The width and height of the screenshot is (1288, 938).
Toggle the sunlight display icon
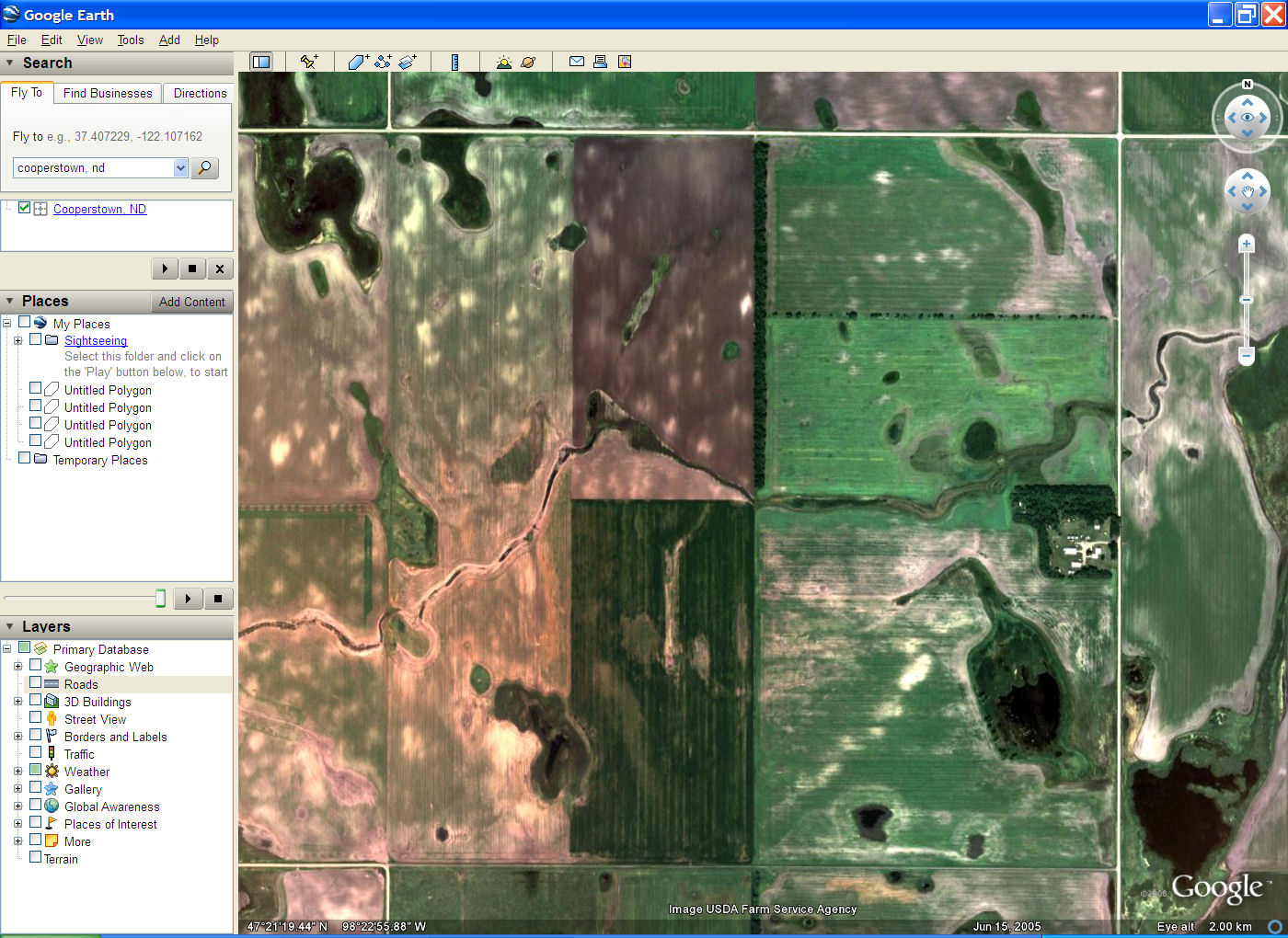pyautogui.click(x=503, y=62)
